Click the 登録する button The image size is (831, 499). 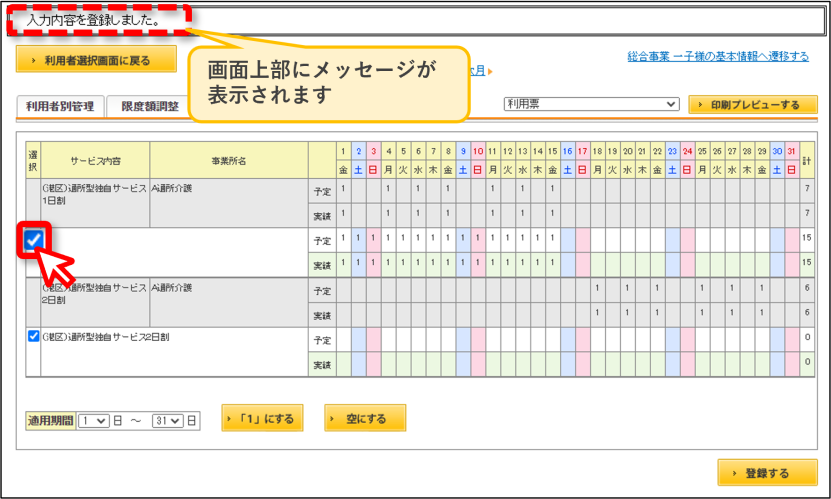767,473
